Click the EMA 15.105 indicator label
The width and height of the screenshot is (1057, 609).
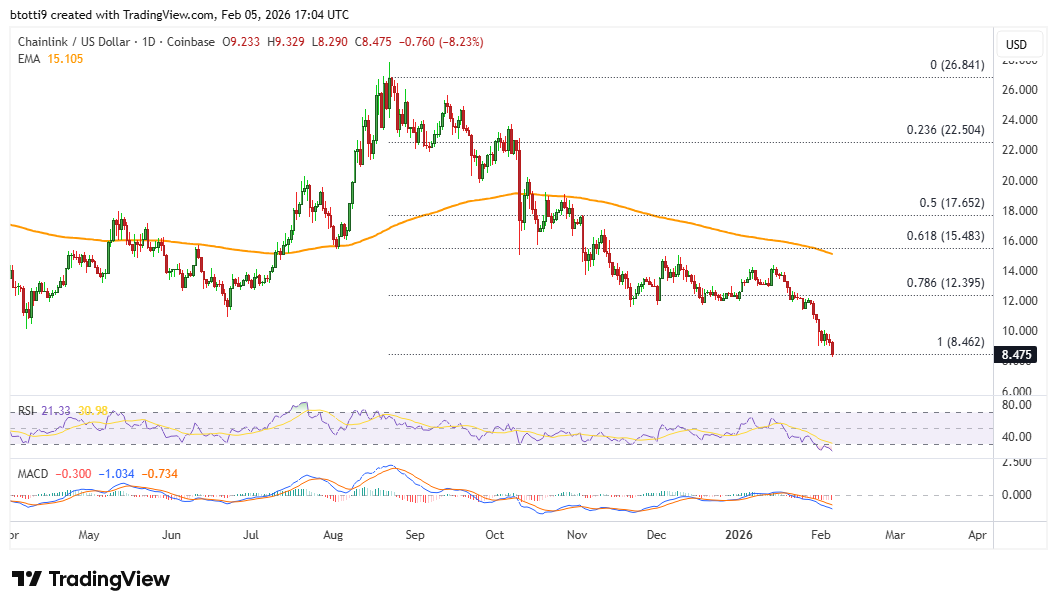51,59
